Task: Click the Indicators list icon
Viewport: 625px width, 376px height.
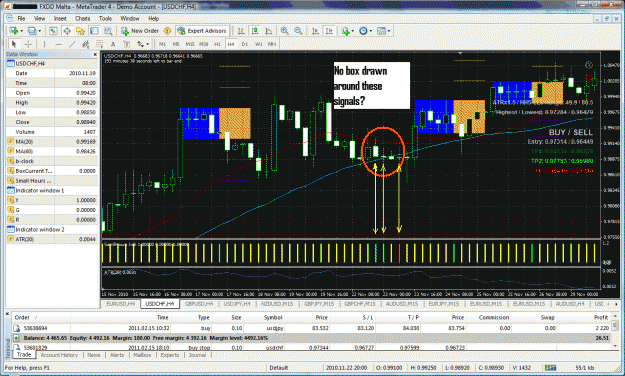Action: (x=345, y=31)
